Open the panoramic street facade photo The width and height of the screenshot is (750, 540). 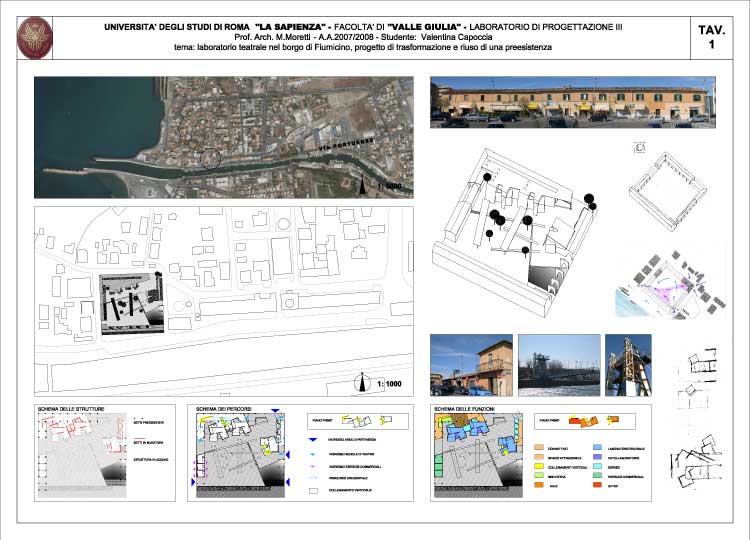point(573,102)
